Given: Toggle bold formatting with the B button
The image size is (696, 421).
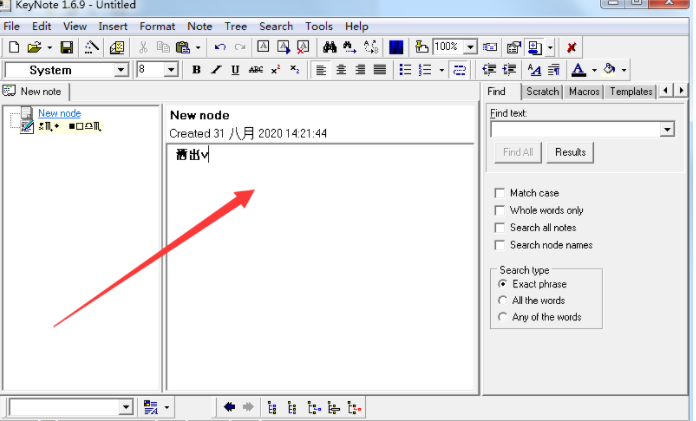Looking at the screenshot, I should coord(196,70).
